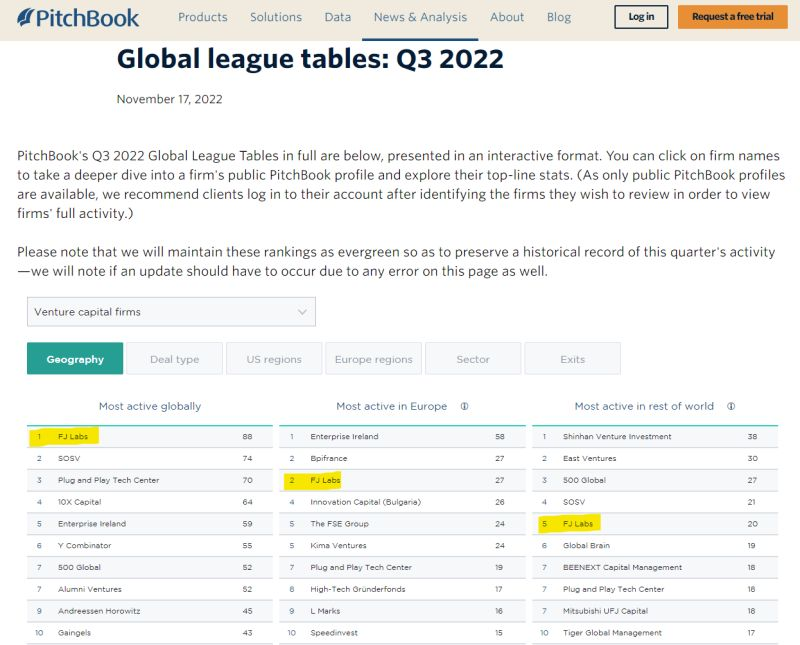
Task: View the Sector tab
Action: coord(473,358)
